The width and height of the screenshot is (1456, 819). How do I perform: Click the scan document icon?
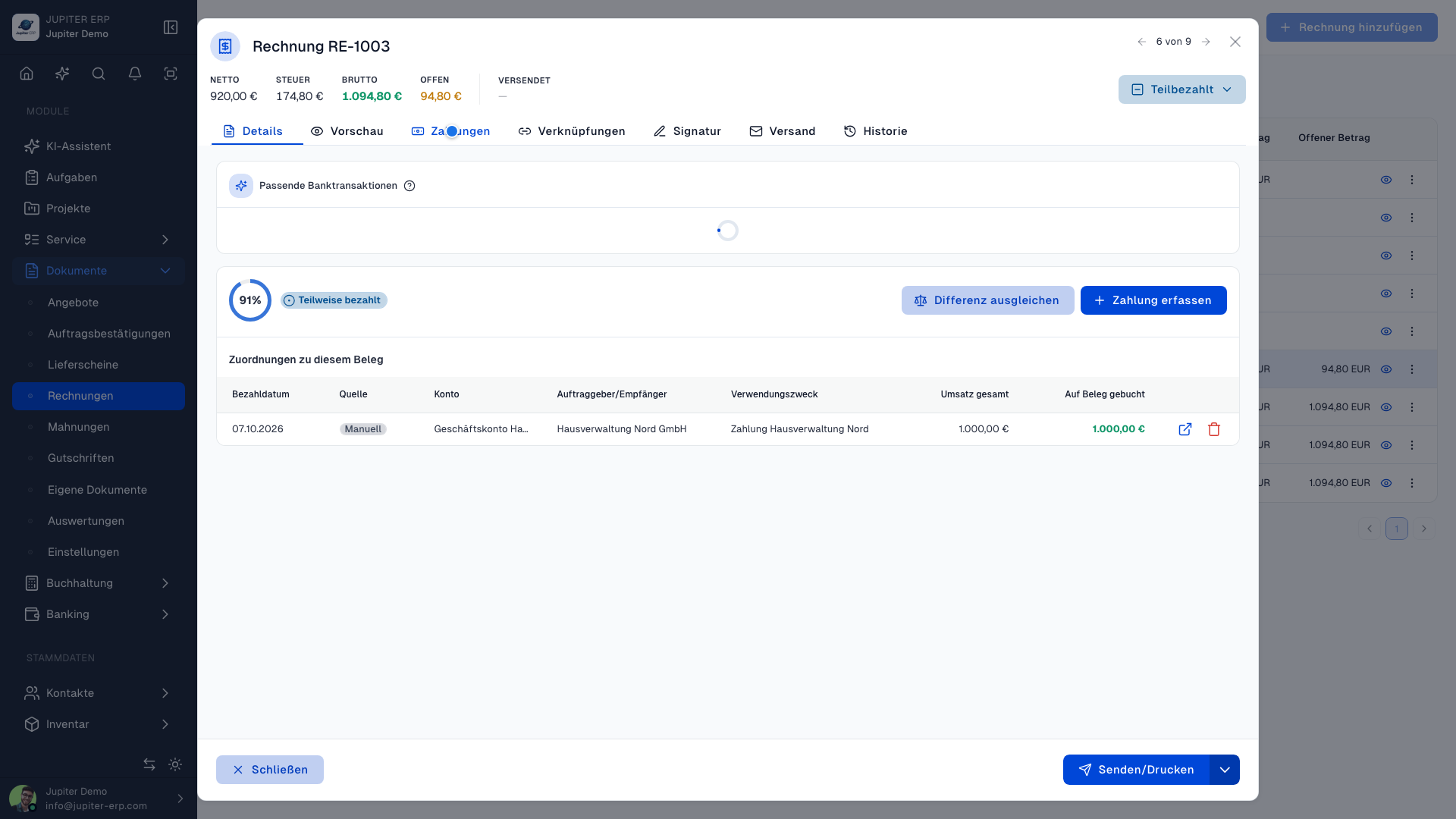pos(171,74)
